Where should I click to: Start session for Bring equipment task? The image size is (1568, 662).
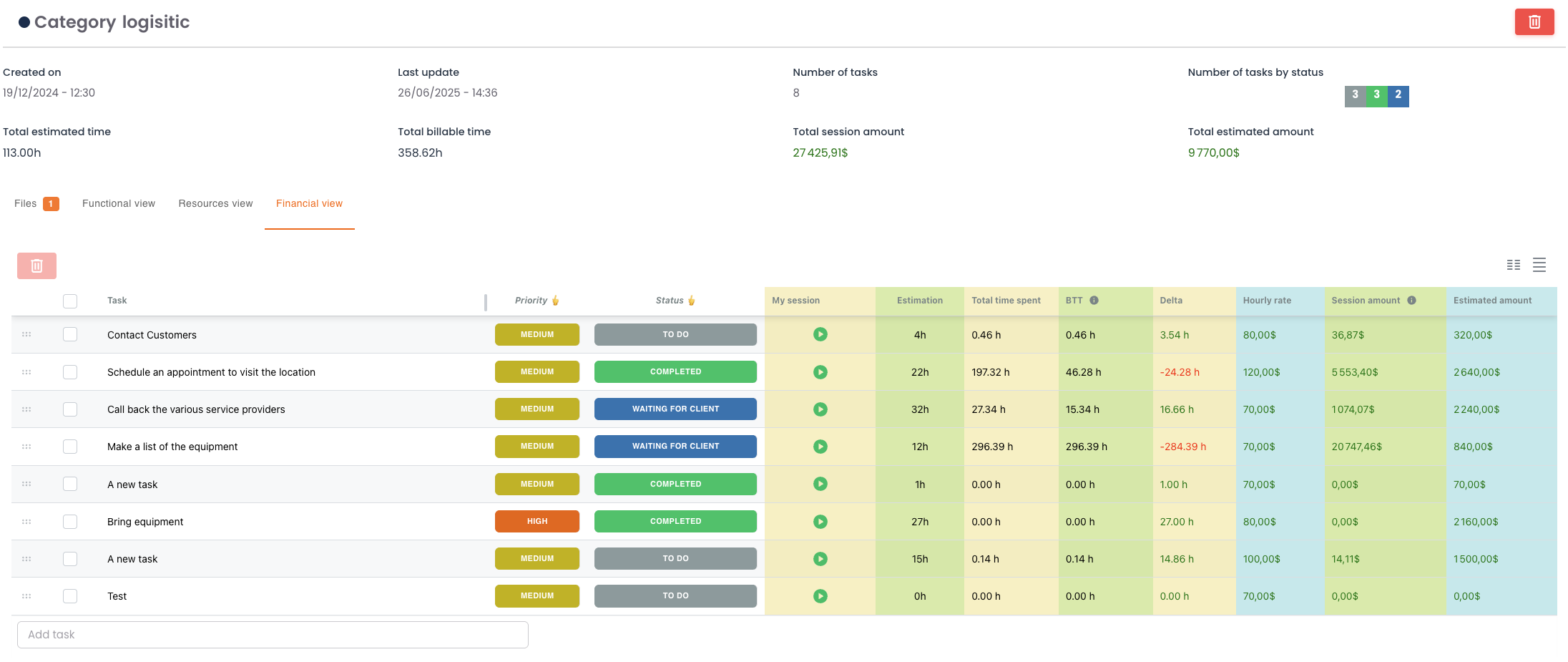(x=820, y=522)
